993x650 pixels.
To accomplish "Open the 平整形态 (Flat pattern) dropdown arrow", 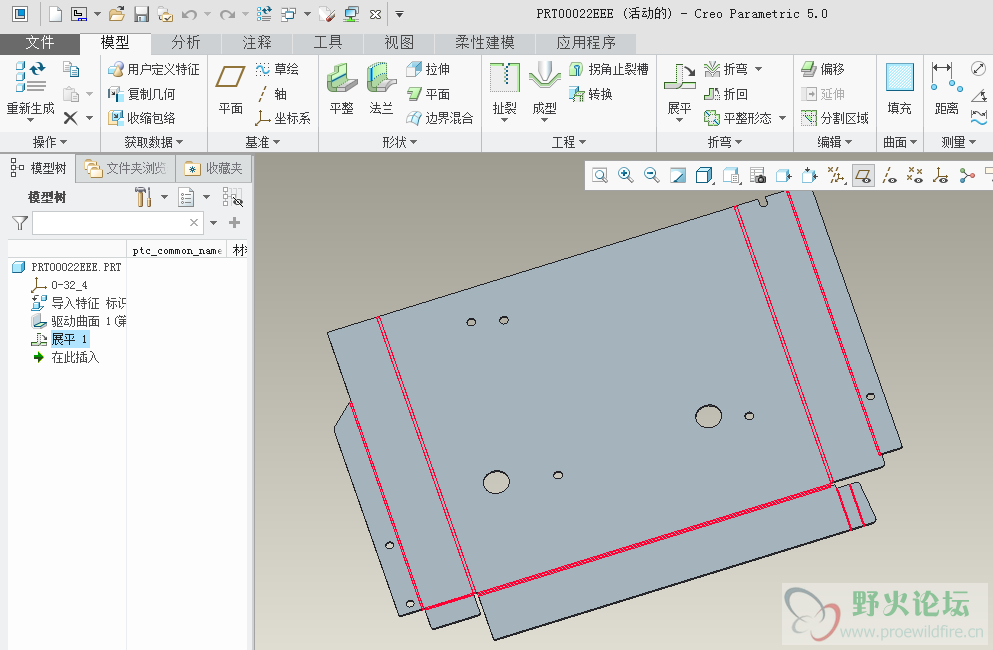I will pos(783,118).
